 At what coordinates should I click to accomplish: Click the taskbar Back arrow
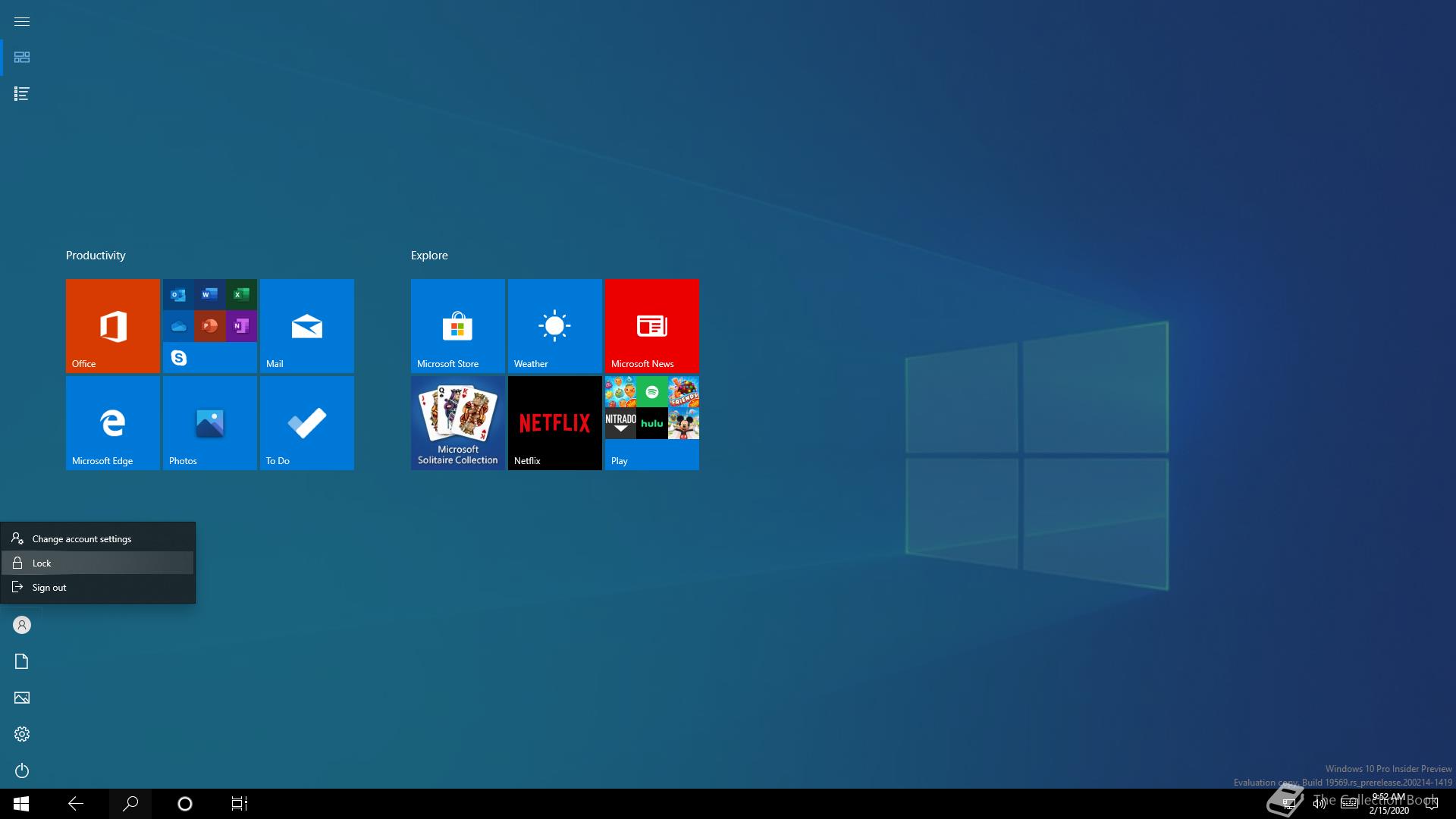(76, 804)
